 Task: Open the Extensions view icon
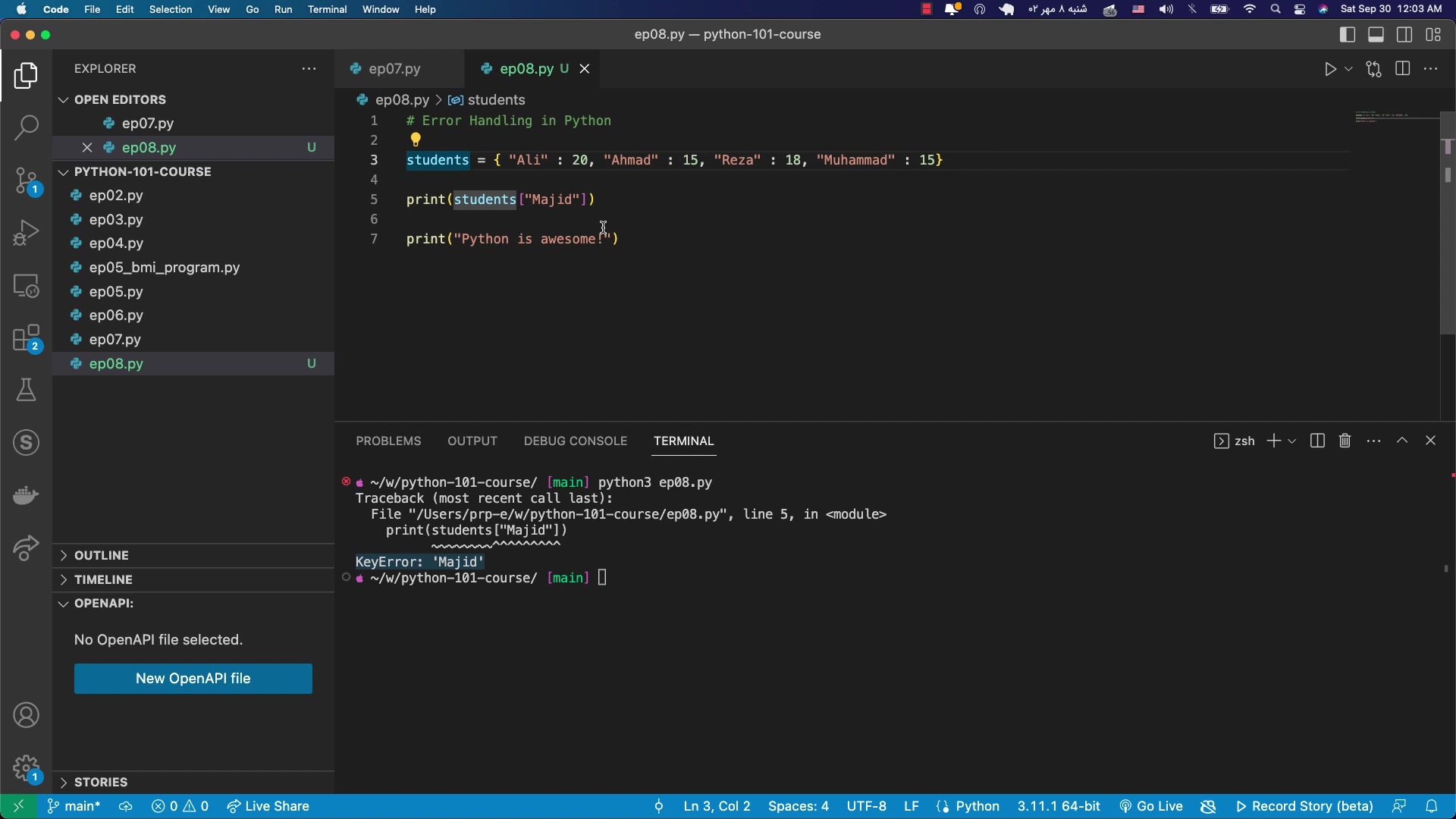pos(26,339)
